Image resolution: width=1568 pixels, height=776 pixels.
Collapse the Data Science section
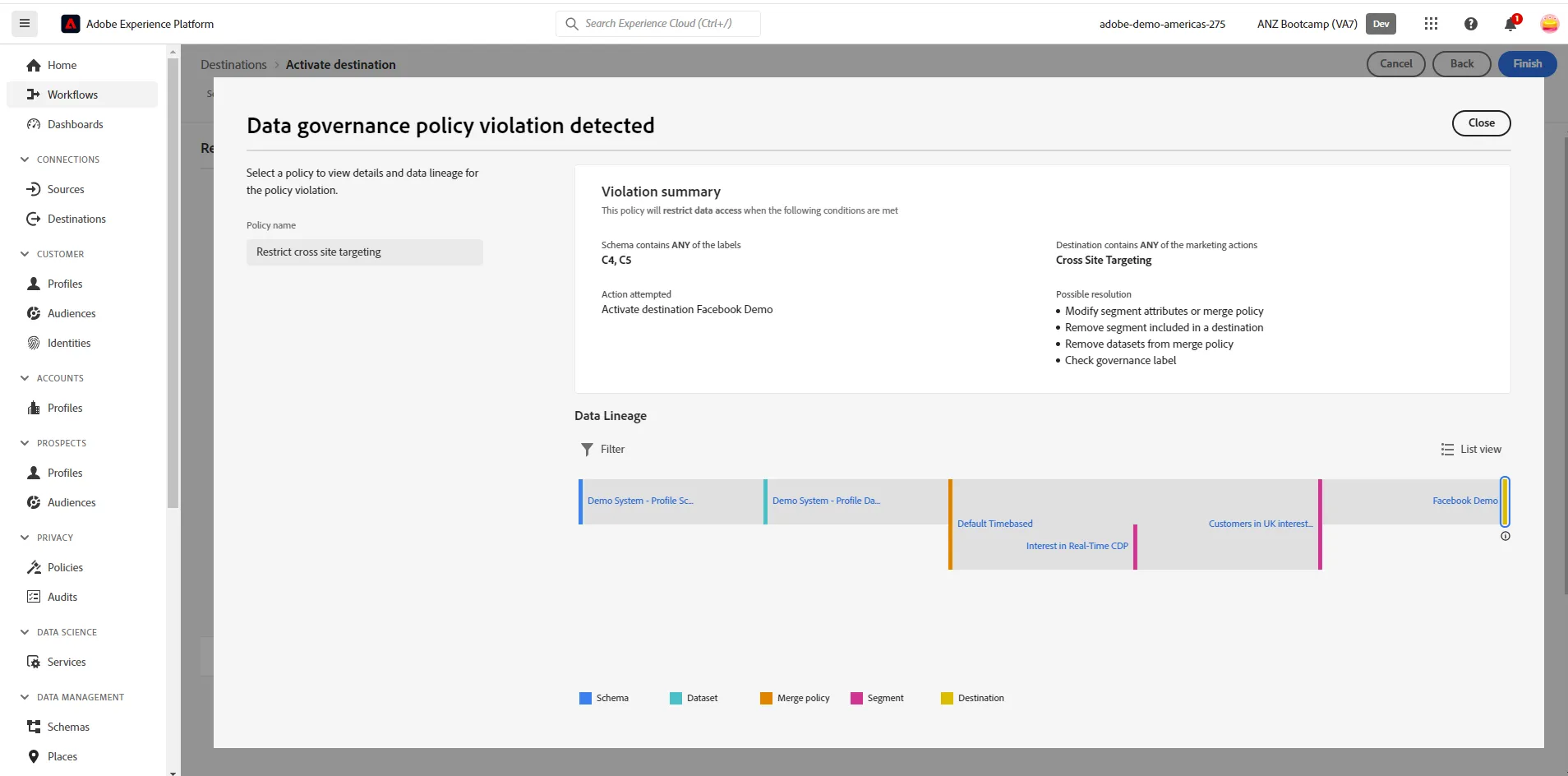point(25,632)
